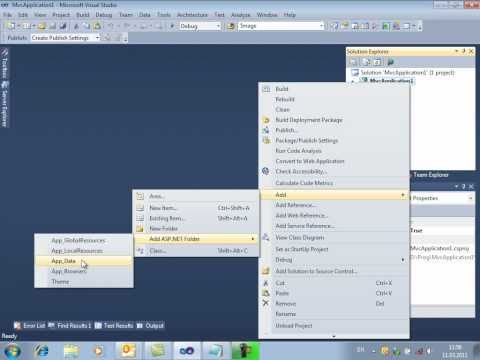
Task: Select App_LocalResources in submenu
Action: point(84,251)
